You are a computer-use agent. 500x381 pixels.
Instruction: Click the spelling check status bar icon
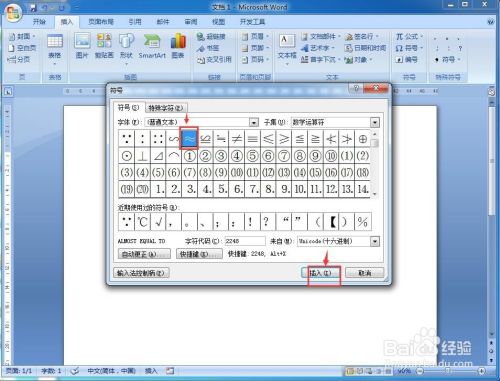pos(75,371)
